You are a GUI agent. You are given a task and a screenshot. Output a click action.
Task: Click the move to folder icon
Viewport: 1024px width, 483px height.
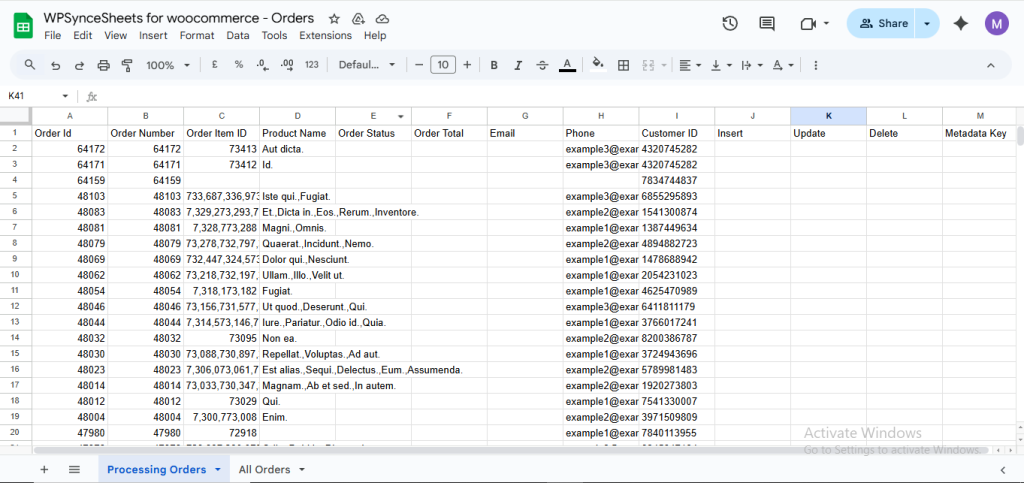pos(358,18)
